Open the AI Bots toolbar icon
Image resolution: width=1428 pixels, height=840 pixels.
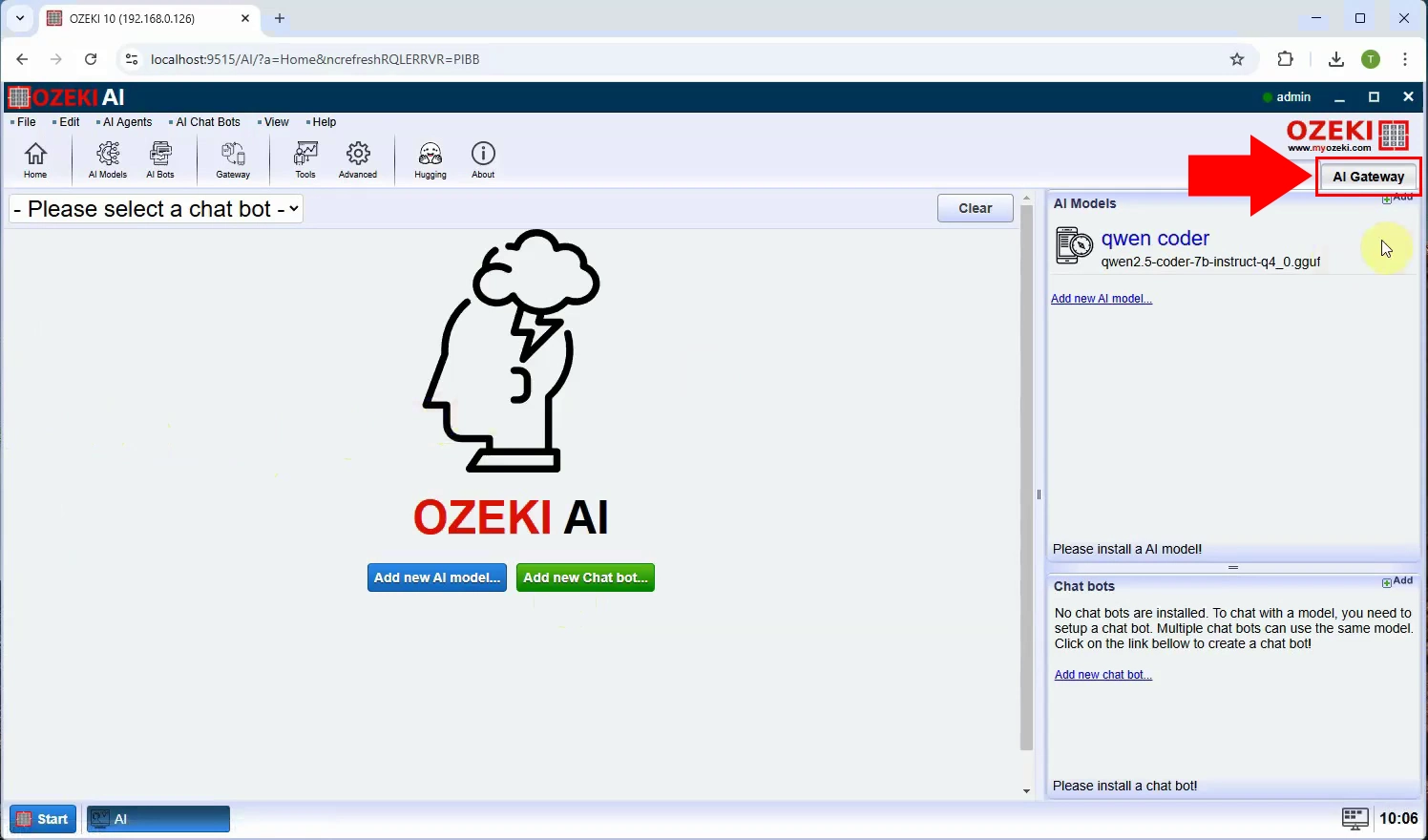pos(160,159)
